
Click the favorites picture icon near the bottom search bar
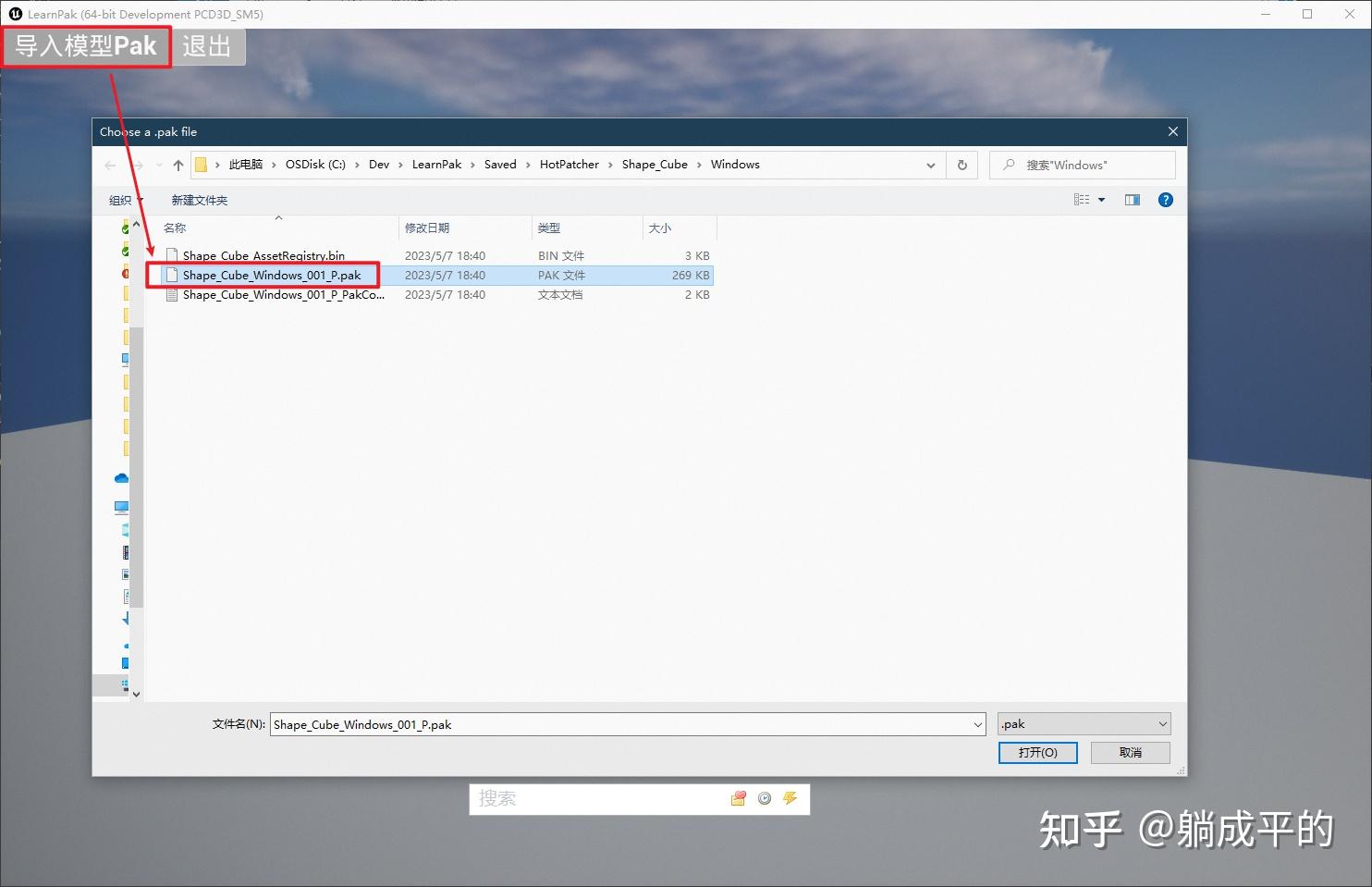738,798
